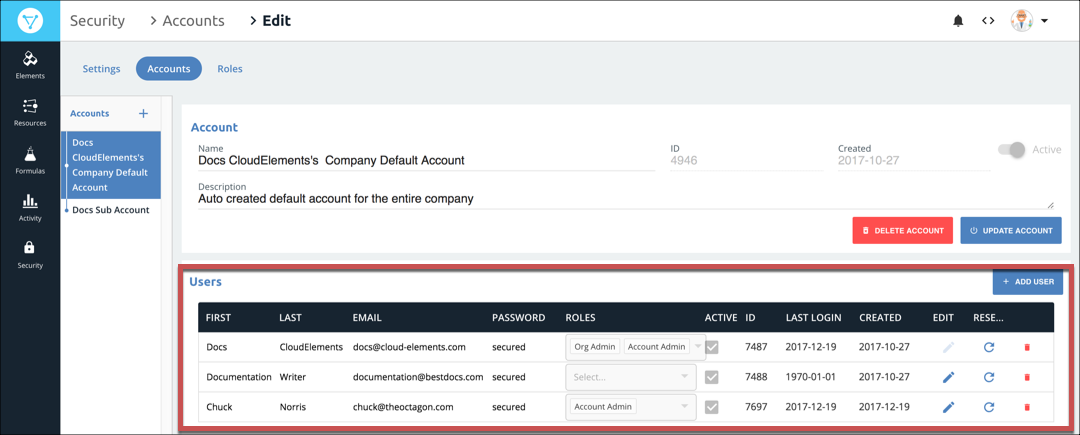
Task: Edit the Documentation Writer user
Action: 948,377
